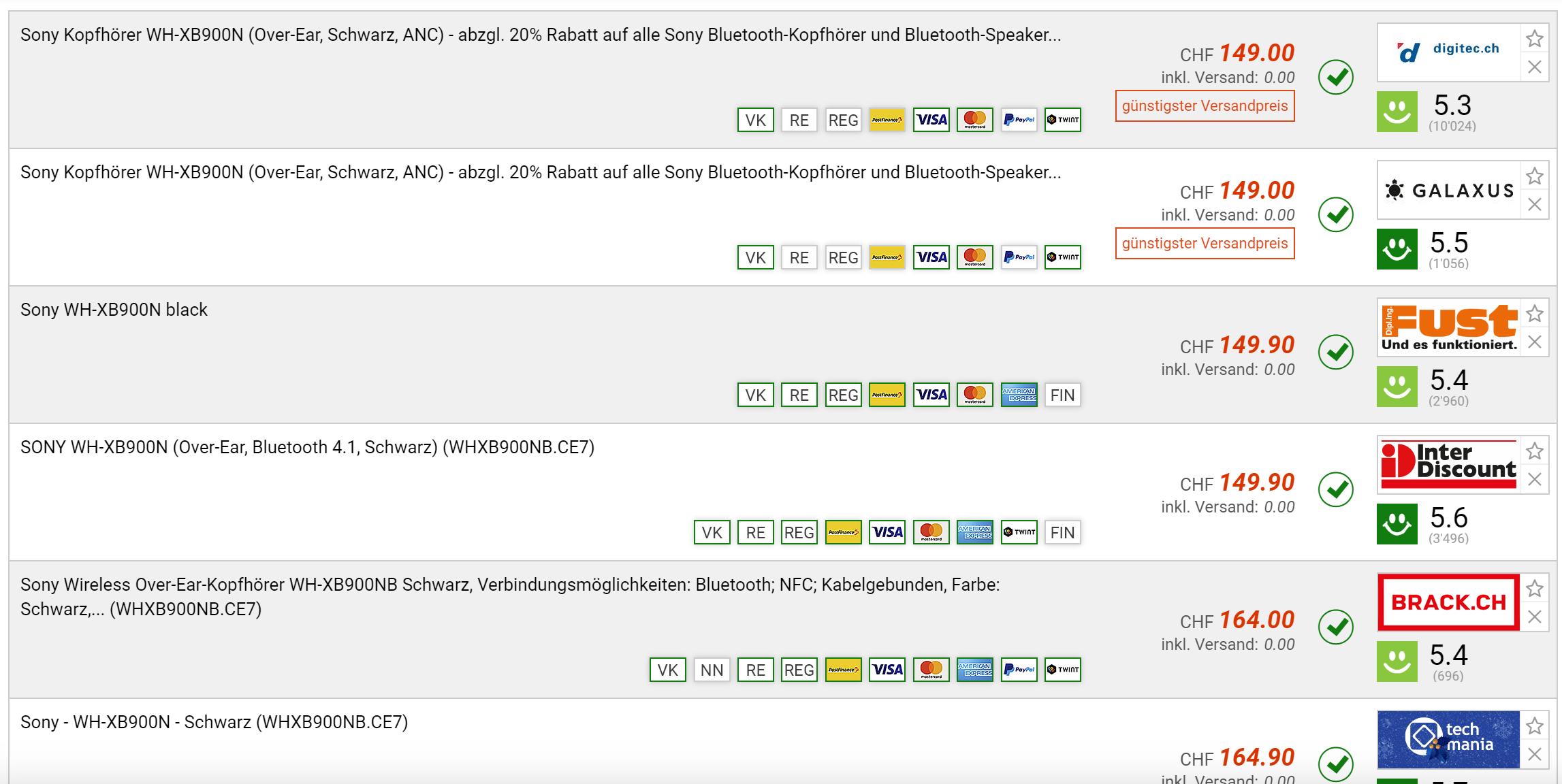Screen dimensions: 1562x784
Task: Click the FIN payment badge in Fust row
Action: (x=1062, y=395)
